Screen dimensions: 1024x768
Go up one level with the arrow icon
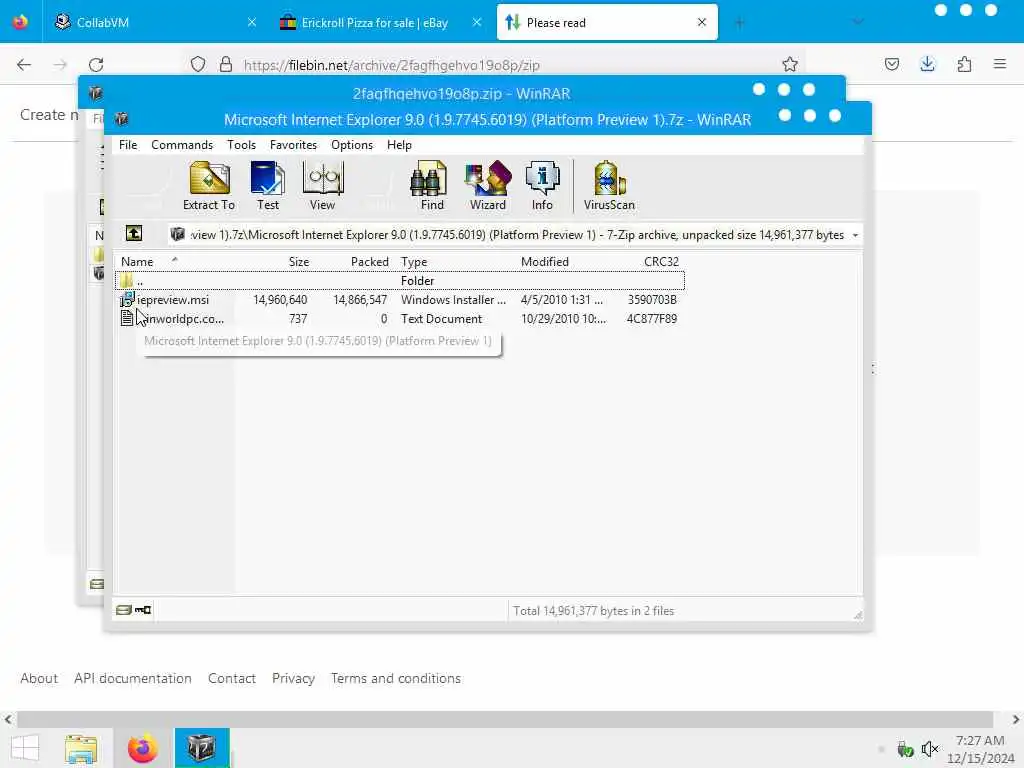click(x=134, y=233)
